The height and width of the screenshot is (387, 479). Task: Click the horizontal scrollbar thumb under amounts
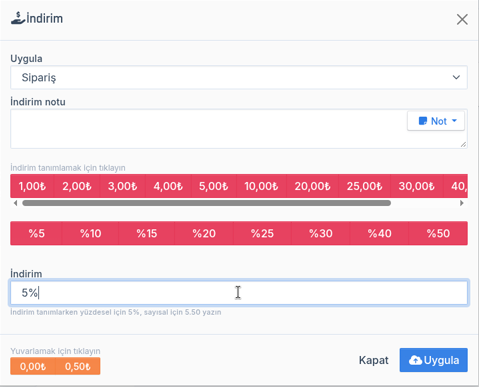[206, 203]
